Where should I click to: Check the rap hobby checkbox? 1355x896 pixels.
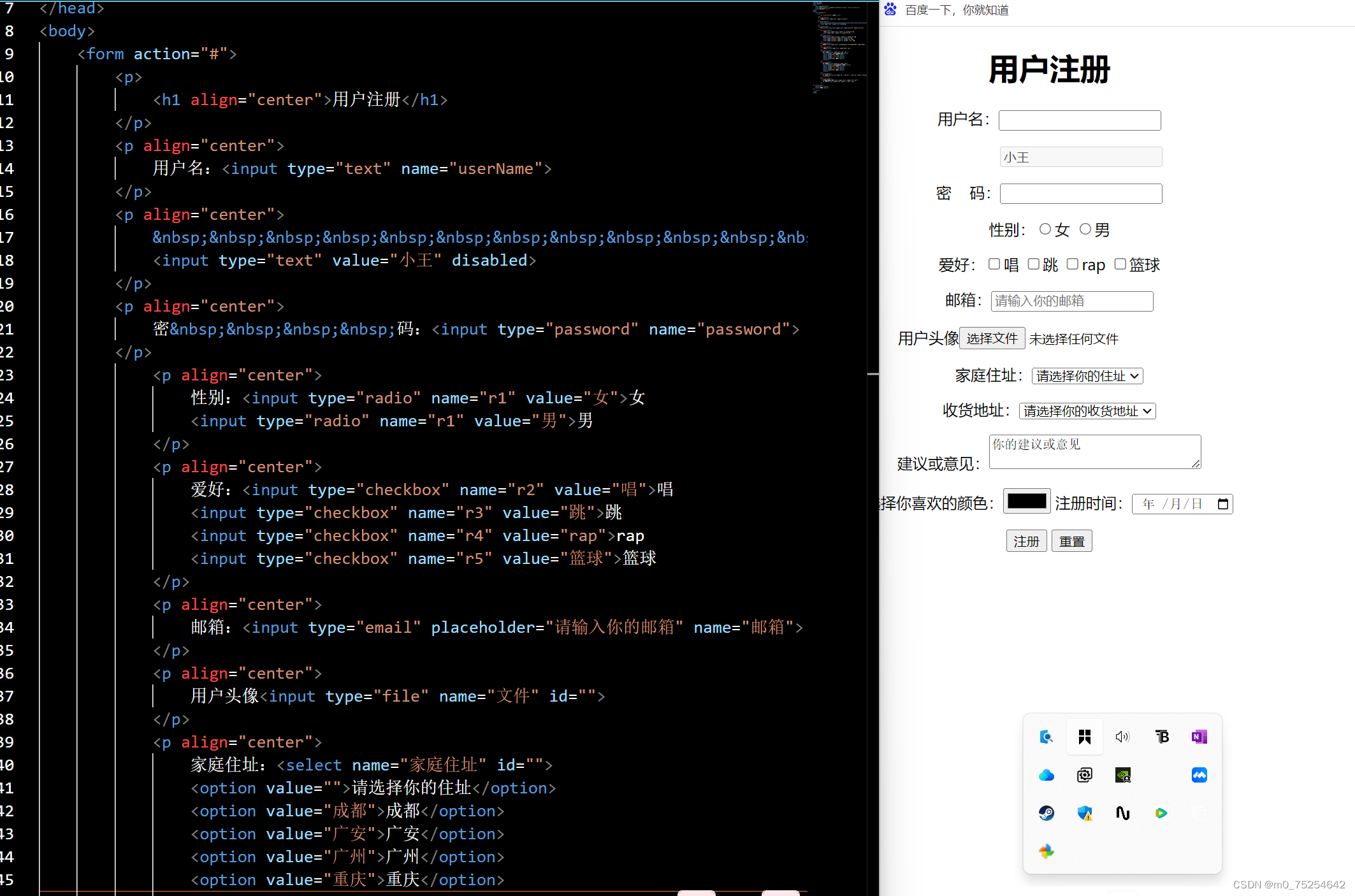tap(1072, 264)
